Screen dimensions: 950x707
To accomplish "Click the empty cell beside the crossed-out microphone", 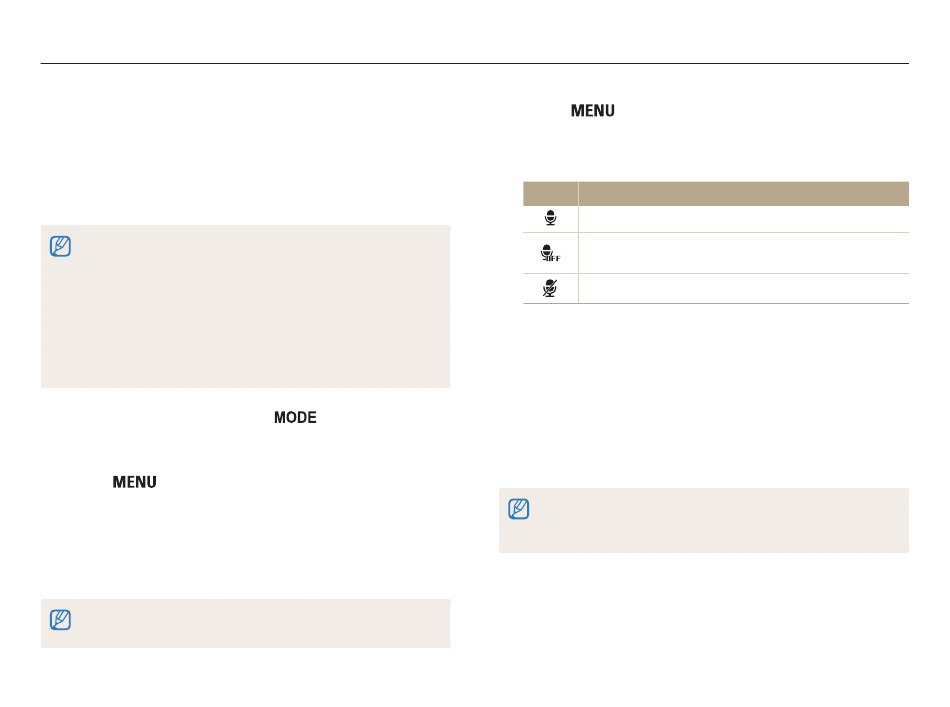I will [x=743, y=288].
